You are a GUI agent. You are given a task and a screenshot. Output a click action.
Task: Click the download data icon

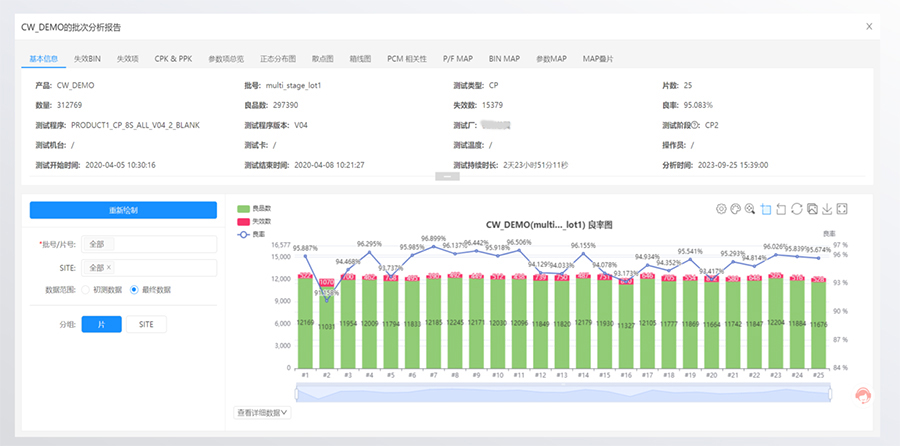[x=827, y=209]
